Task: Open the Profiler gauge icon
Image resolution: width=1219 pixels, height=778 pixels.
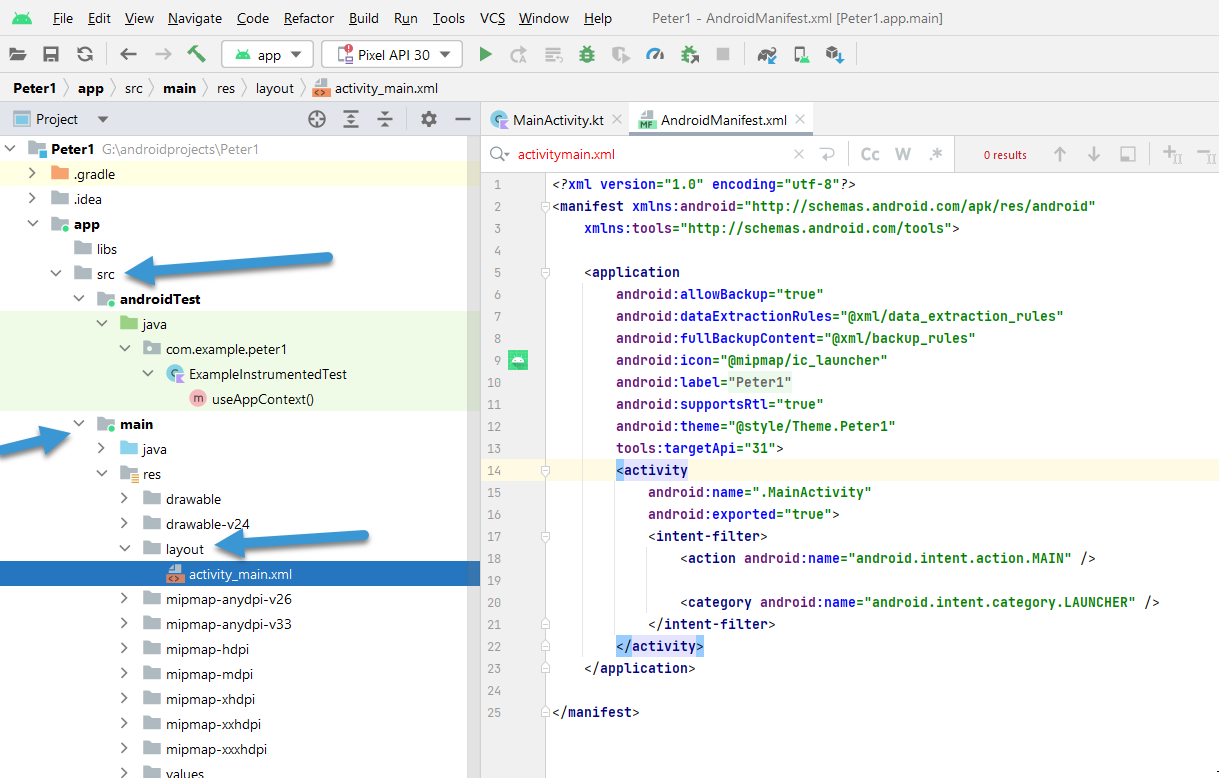Action: 655,55
